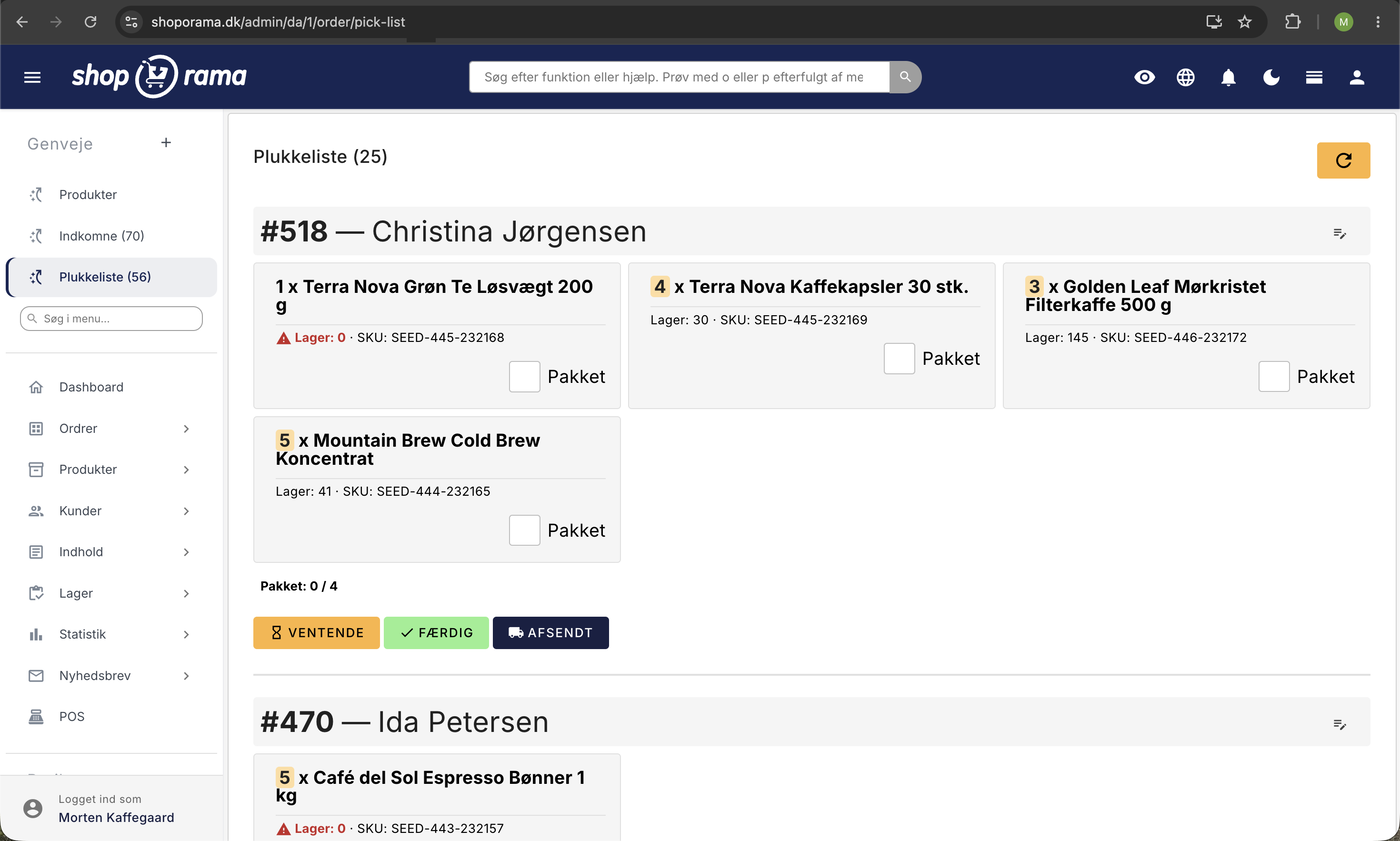Open Indkomne (70) shortcut
The width and height of the screenshot is (1400, 841).
coord(111,236)
